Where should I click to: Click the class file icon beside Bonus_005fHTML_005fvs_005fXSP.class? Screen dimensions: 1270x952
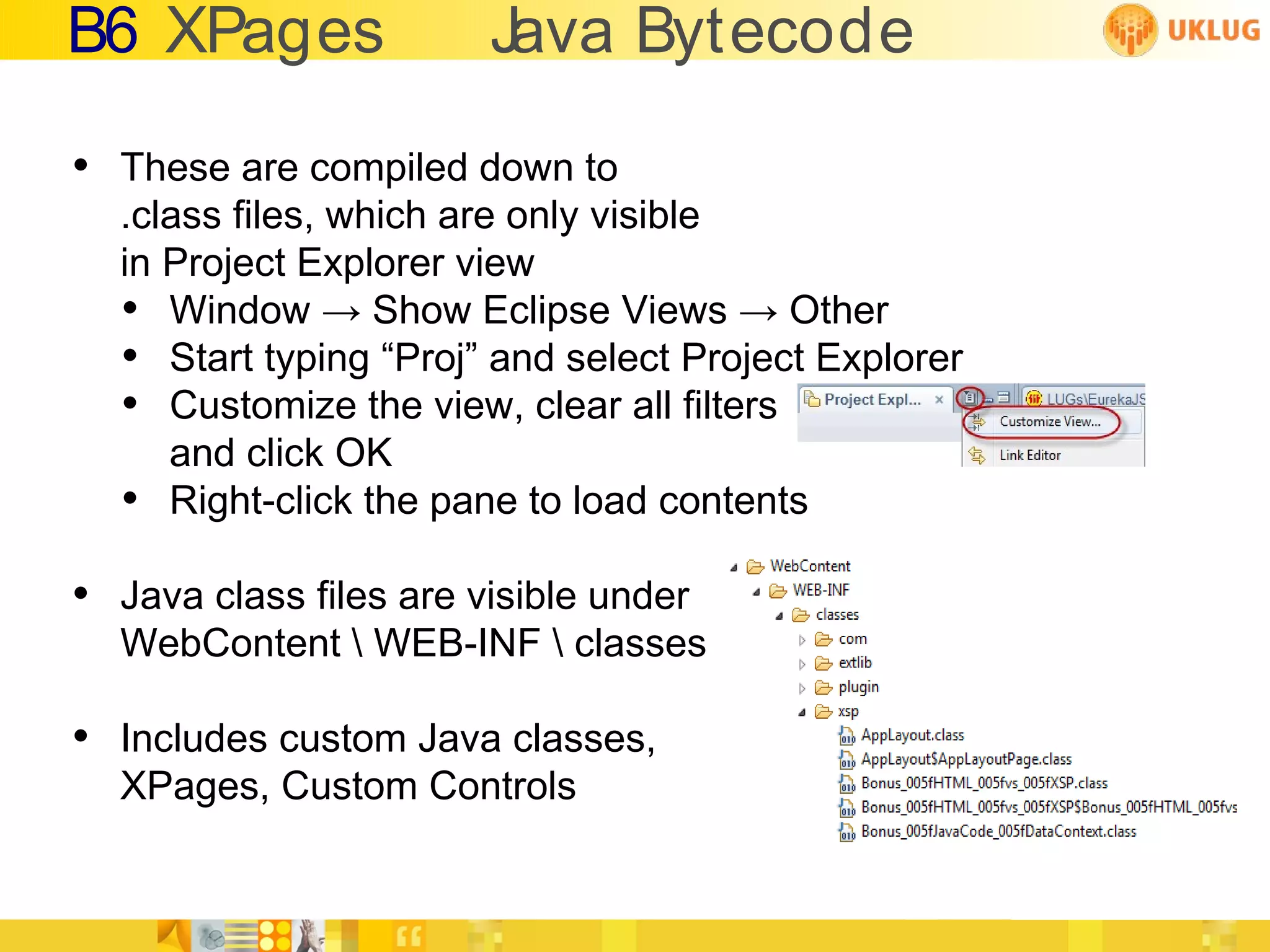846,784
